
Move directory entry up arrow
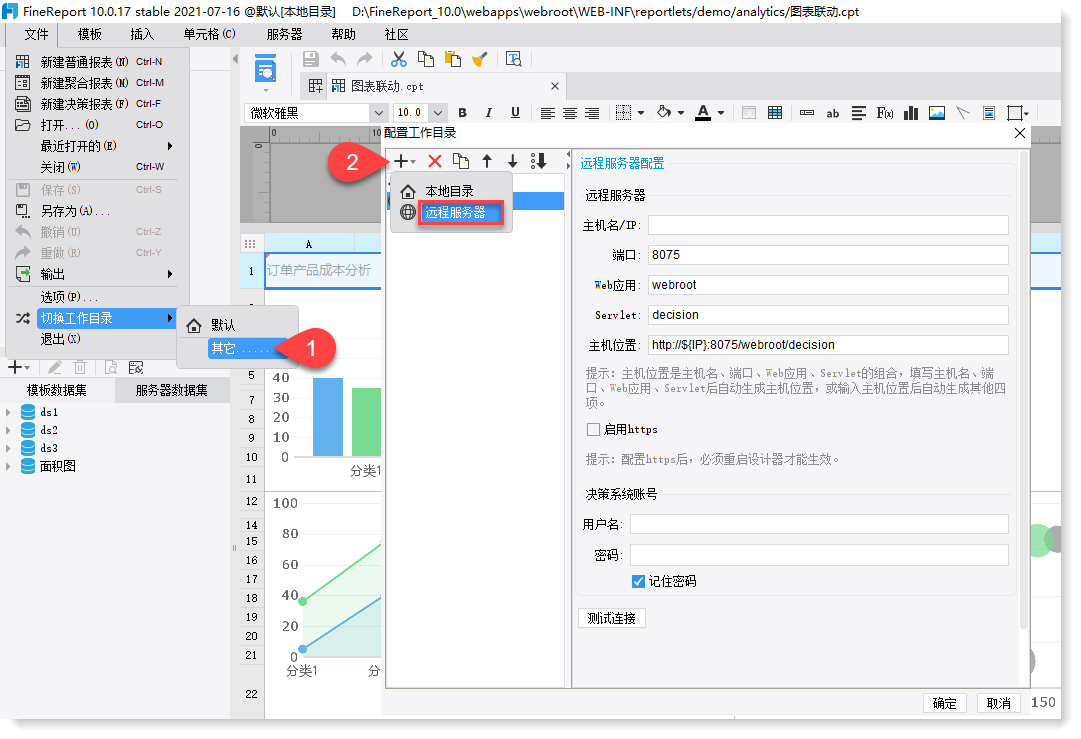(487, 161)
